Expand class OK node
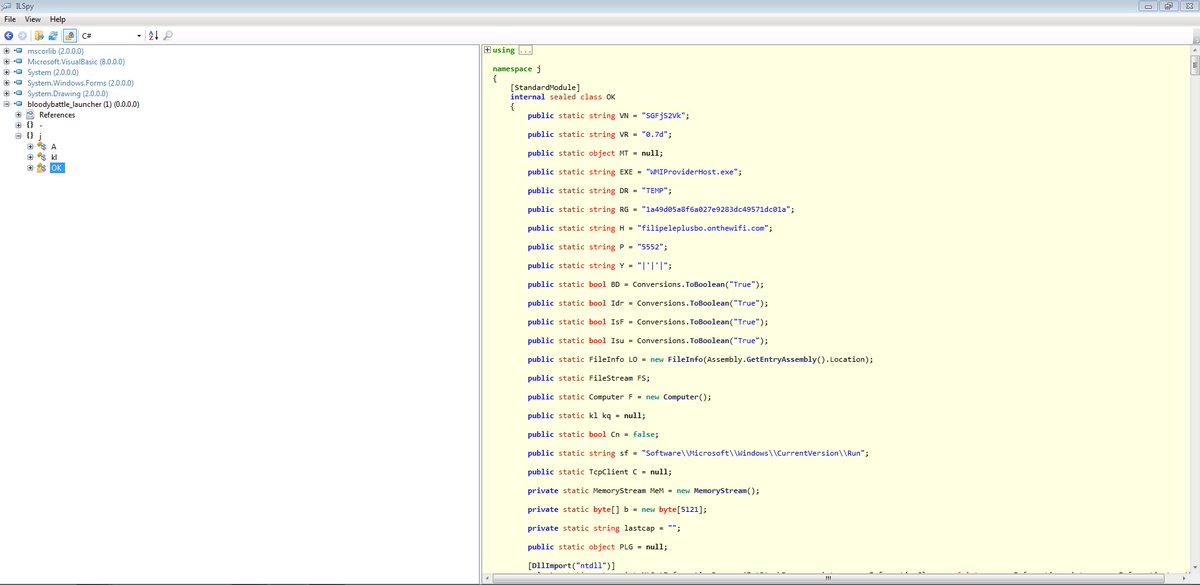The width and height of the screenshot is (1200, 585). point(31,168)
